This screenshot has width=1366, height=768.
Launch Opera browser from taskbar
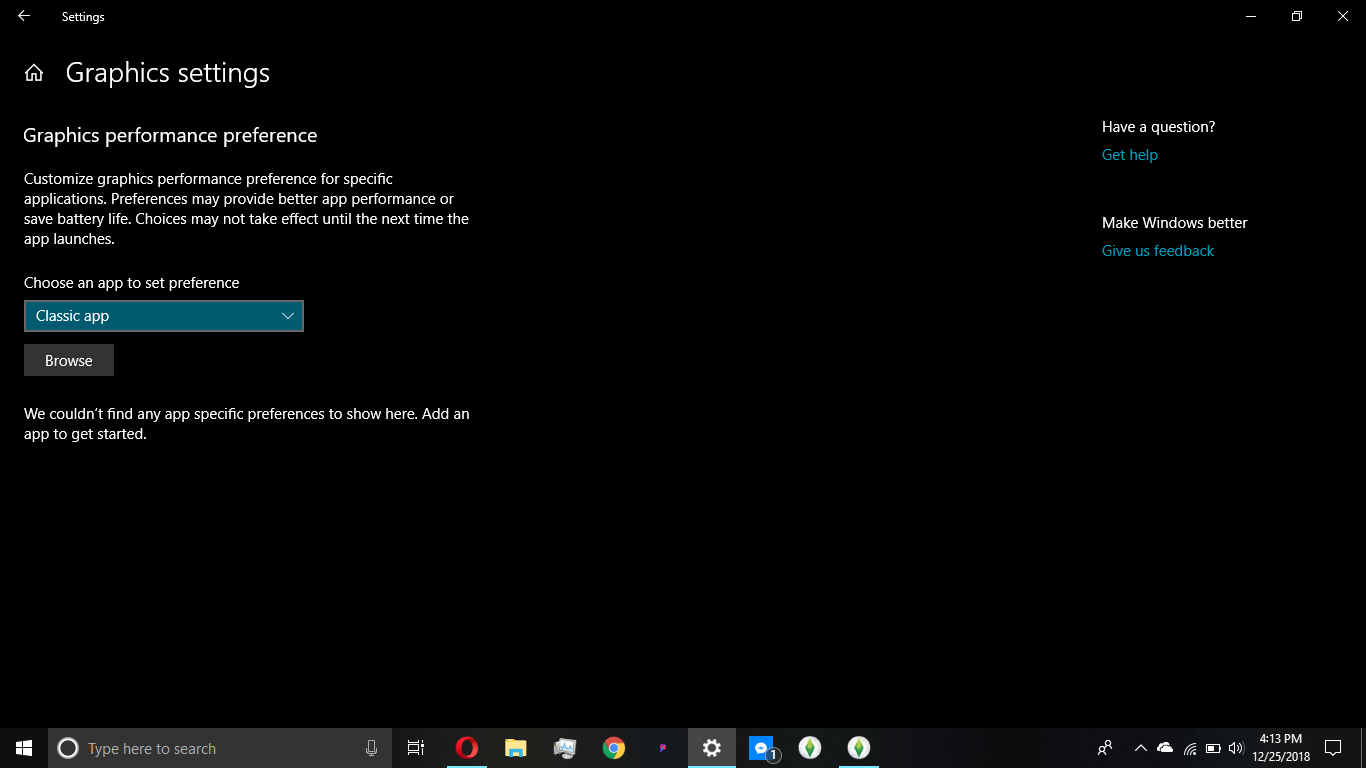pos(466,748)
